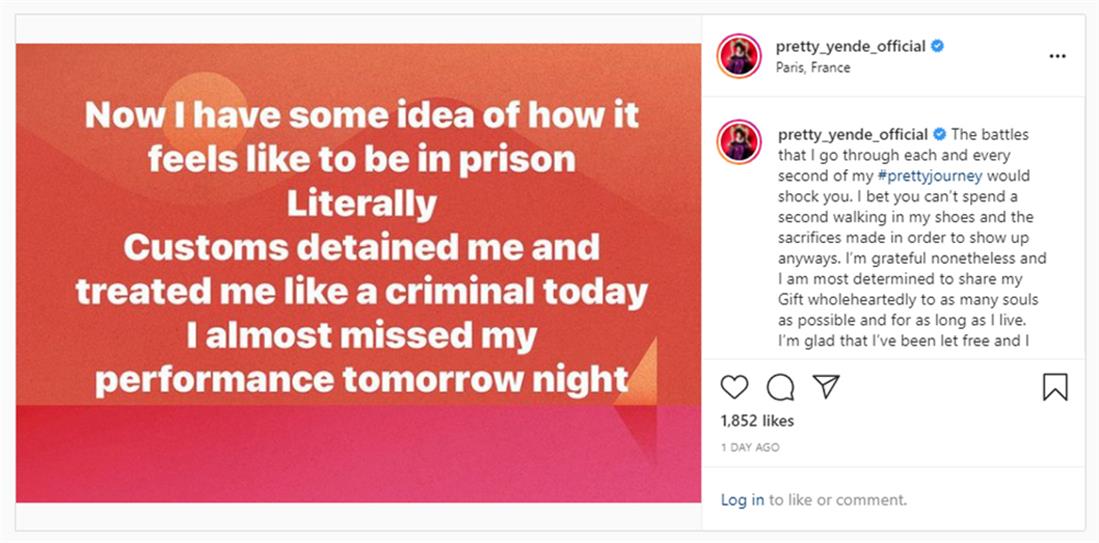This screenshot has width=1099, height=543.
Task: Click the word Literally in the post image
Action: (361, 203)
